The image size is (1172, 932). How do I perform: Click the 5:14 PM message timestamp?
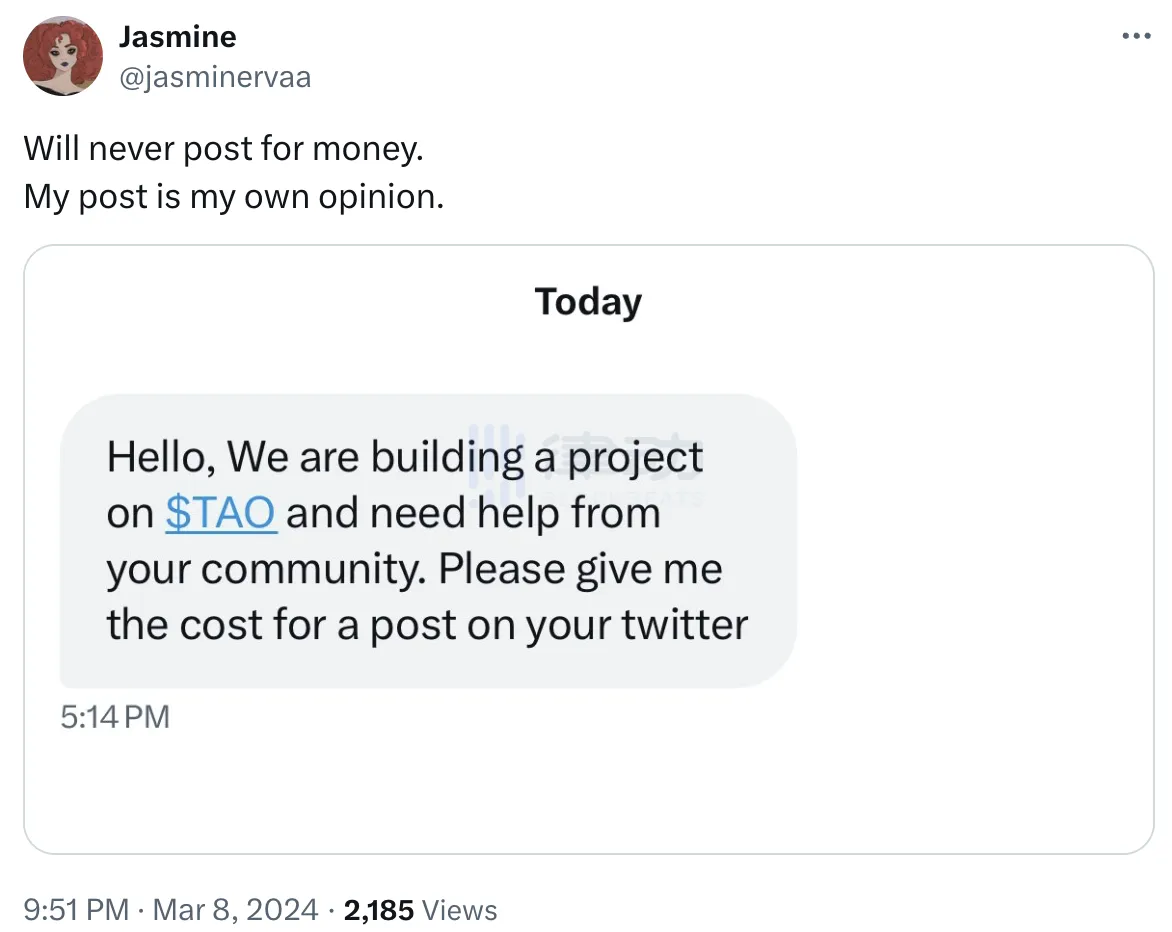pyautogui.click(x=115, y=716)
